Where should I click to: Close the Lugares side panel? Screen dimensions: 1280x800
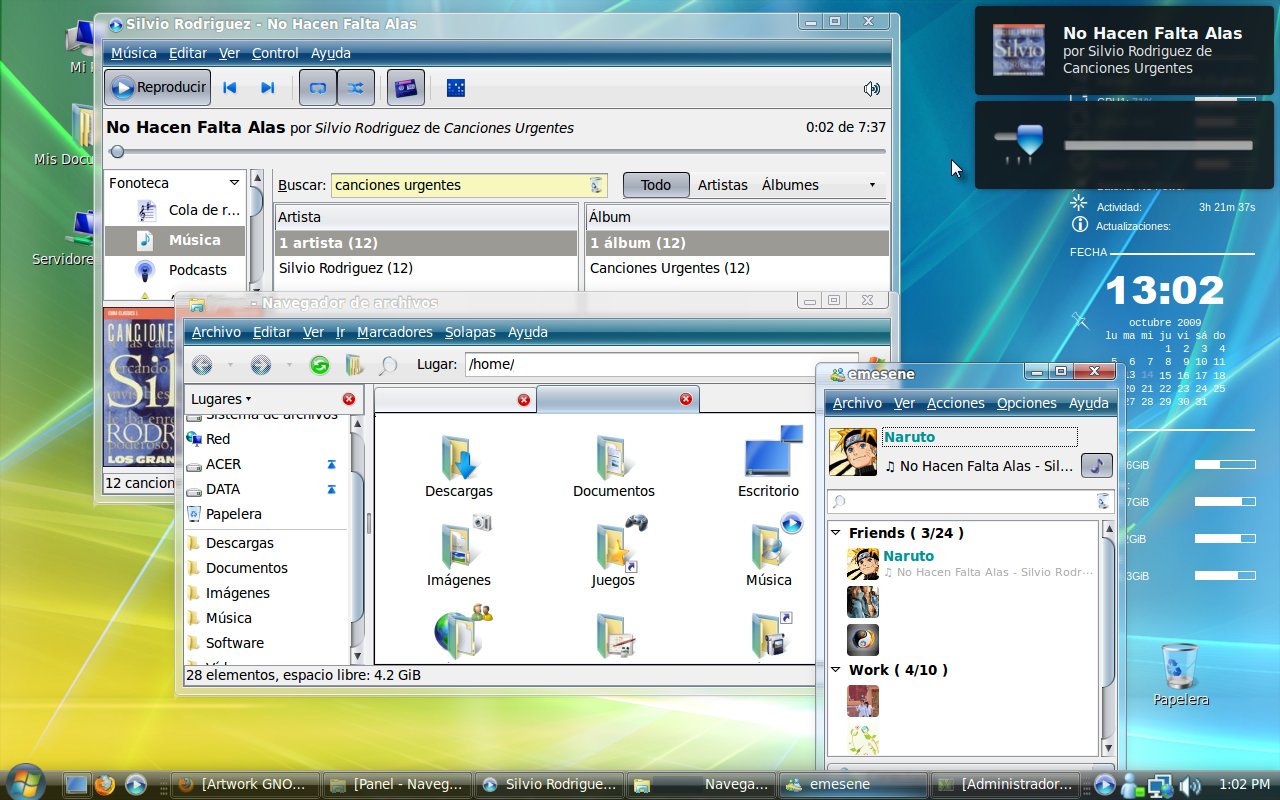348,399
